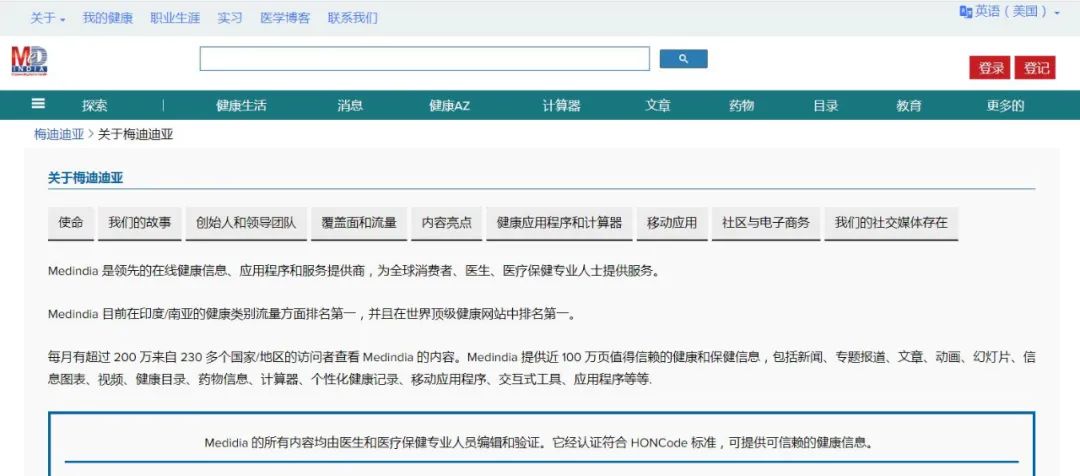The width and height of the screenshot is (1080, 476).
Task: Open 健康AZ navigation item
Action: (449, 106)
